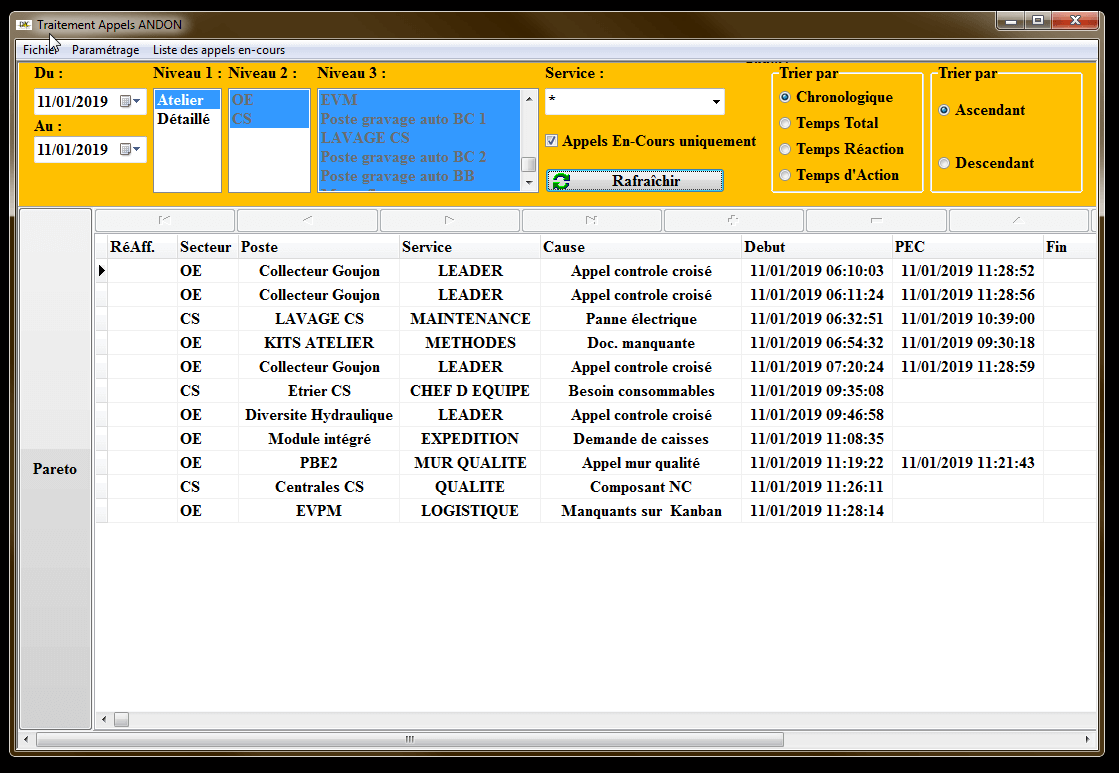
Task: Select Ascendant sort order
Action: 944,110
